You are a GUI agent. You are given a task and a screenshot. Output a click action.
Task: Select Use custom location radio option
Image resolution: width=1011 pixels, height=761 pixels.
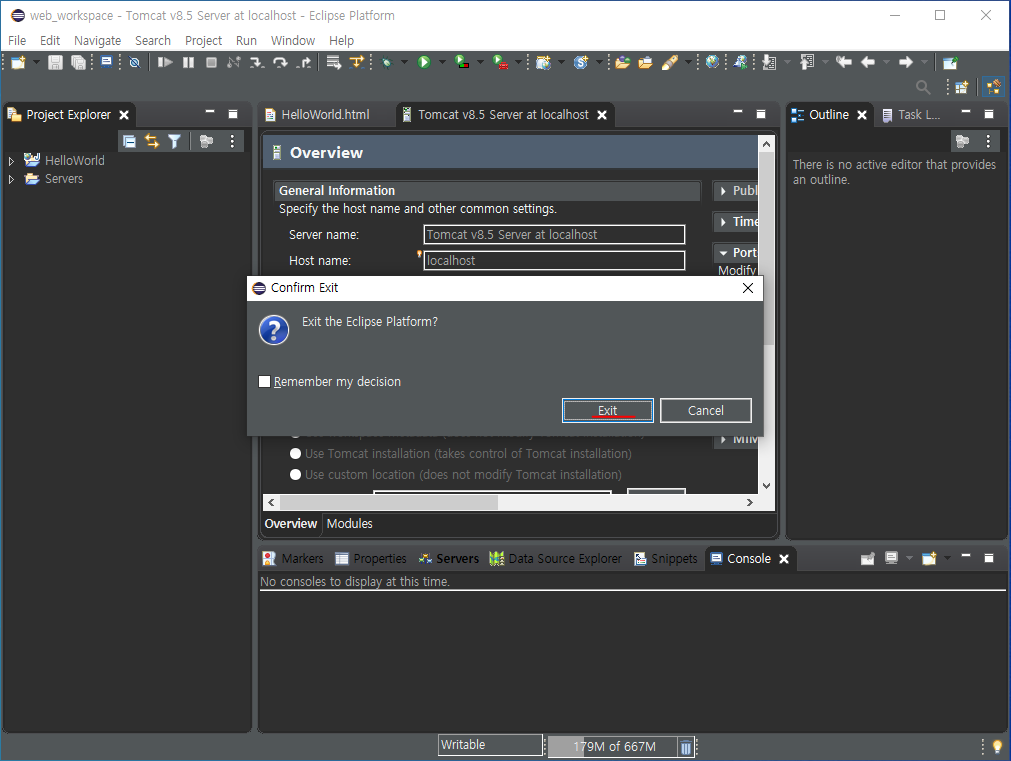295,475
